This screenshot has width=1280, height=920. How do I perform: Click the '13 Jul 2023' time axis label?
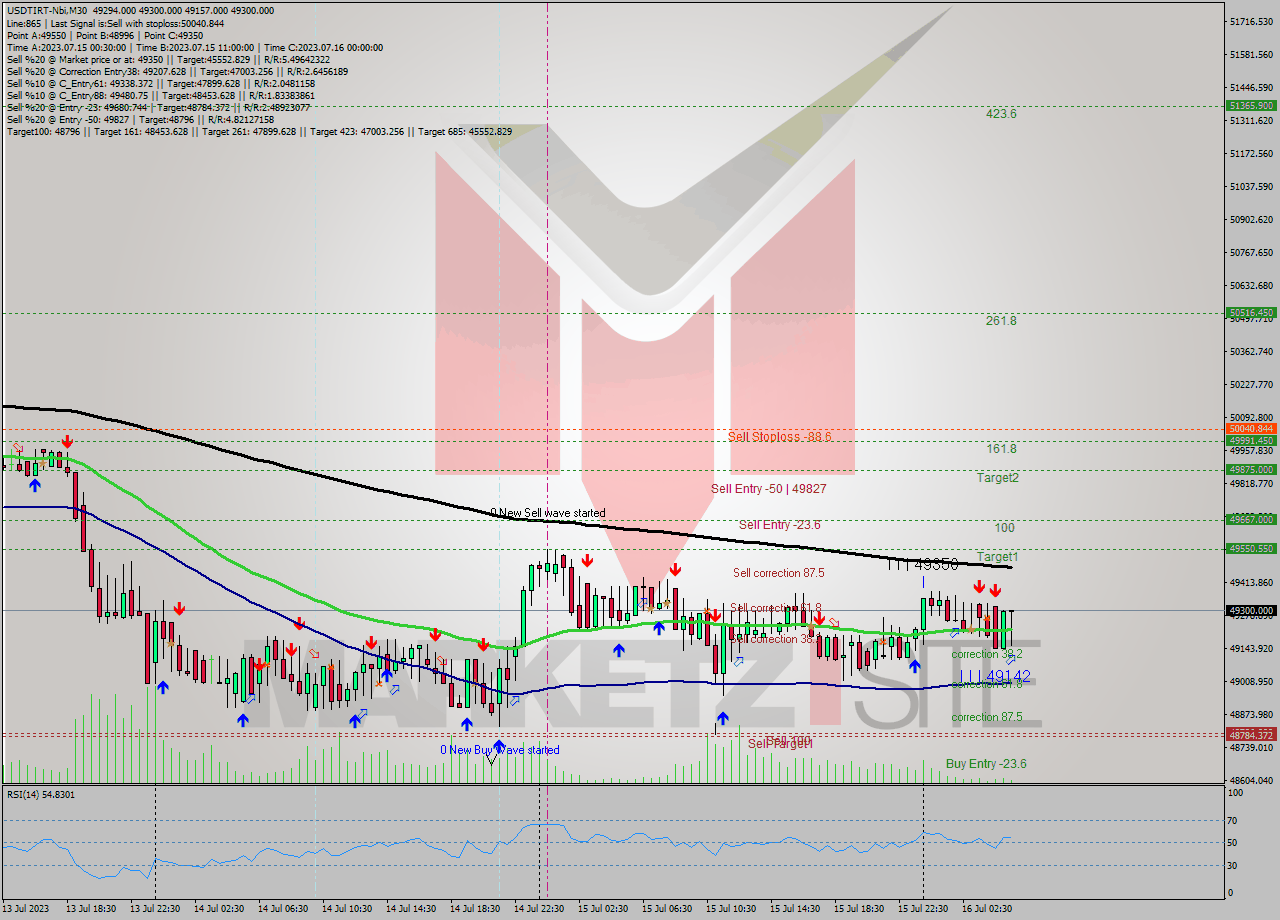26,909
